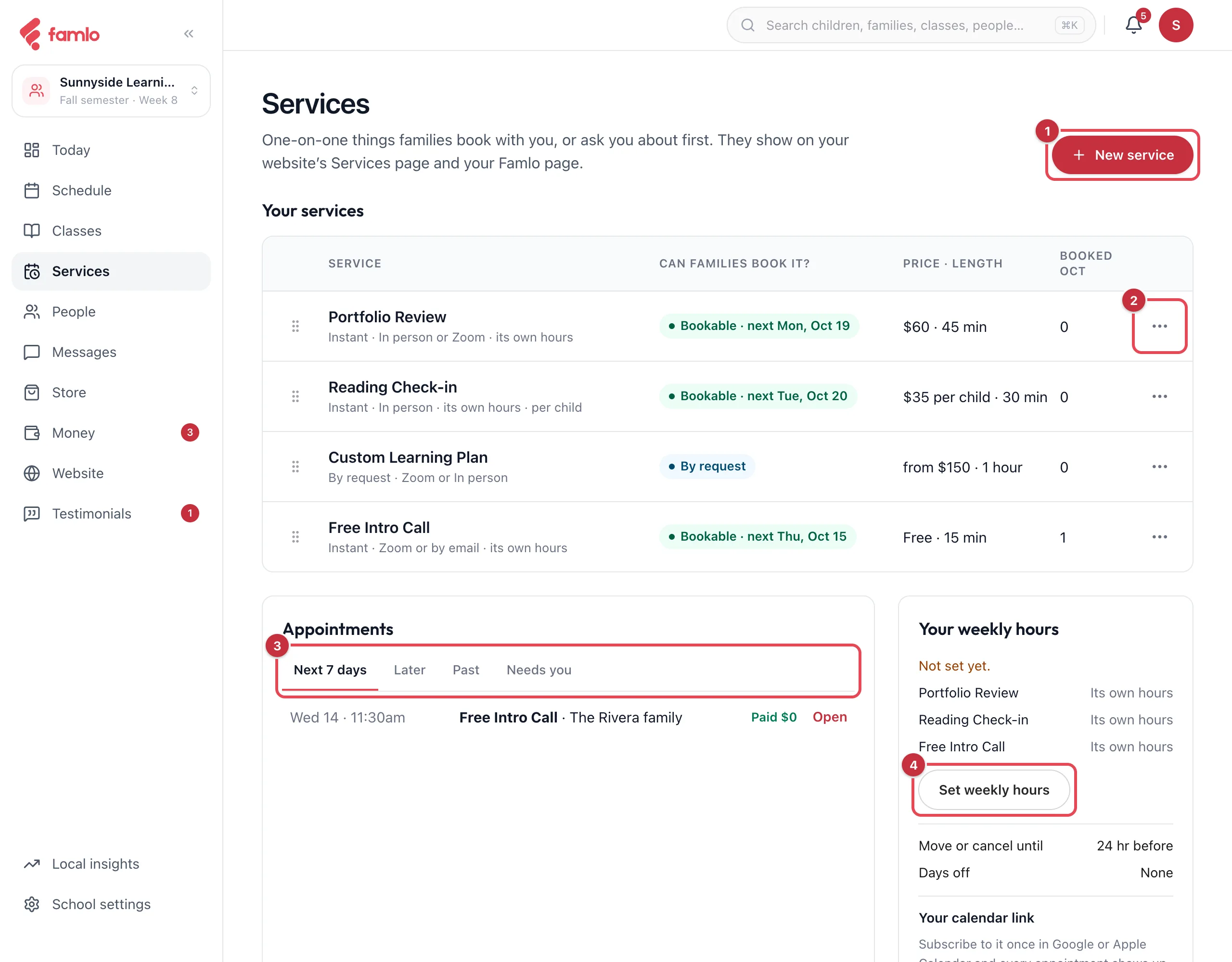
Task: Click the Bookable next Thu, Oct 15 badge
Action: pyautogui.click(x=757, y=536)
